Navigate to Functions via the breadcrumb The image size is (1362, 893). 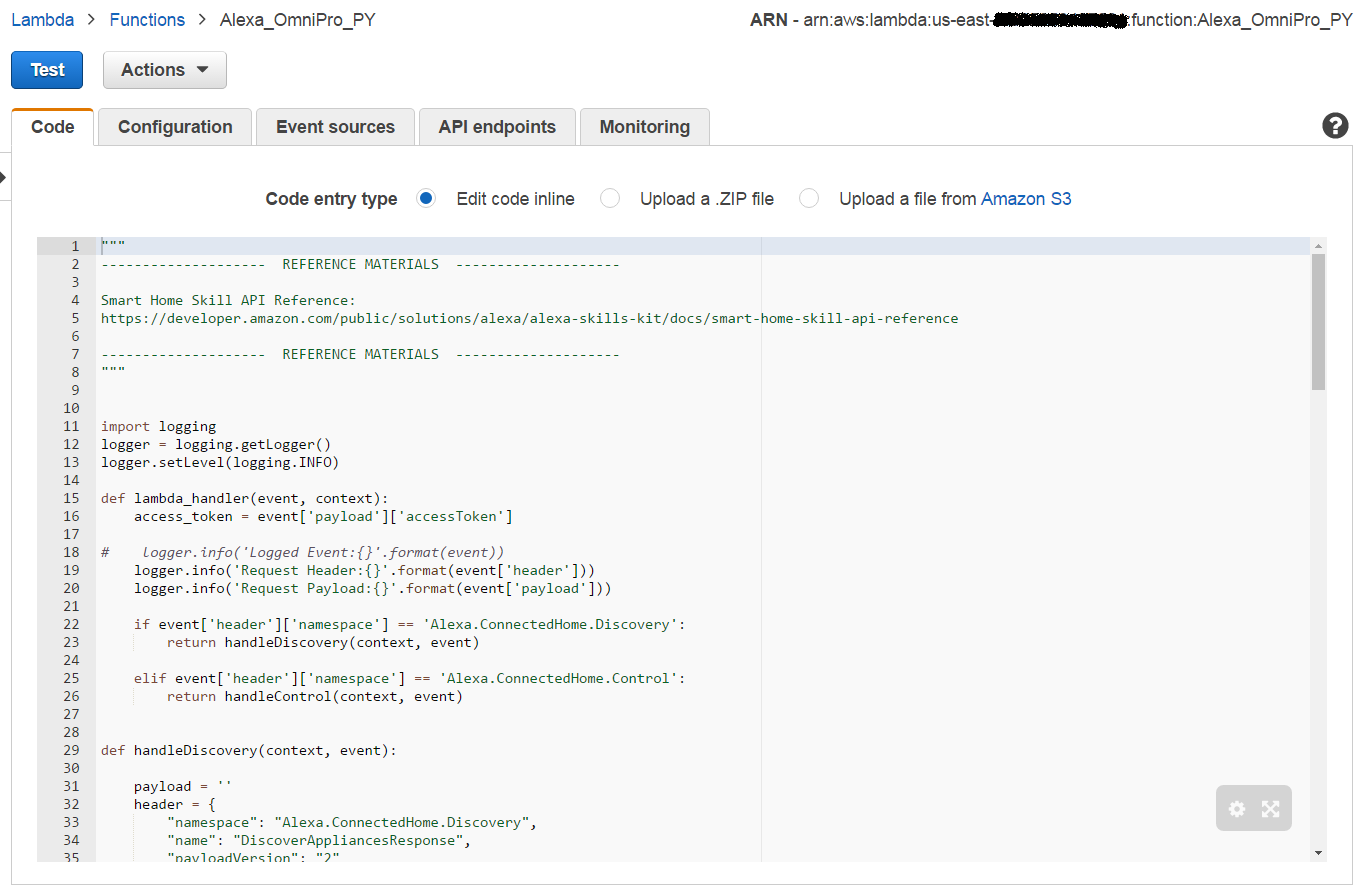pyautogui.click(x=147, y=19)
